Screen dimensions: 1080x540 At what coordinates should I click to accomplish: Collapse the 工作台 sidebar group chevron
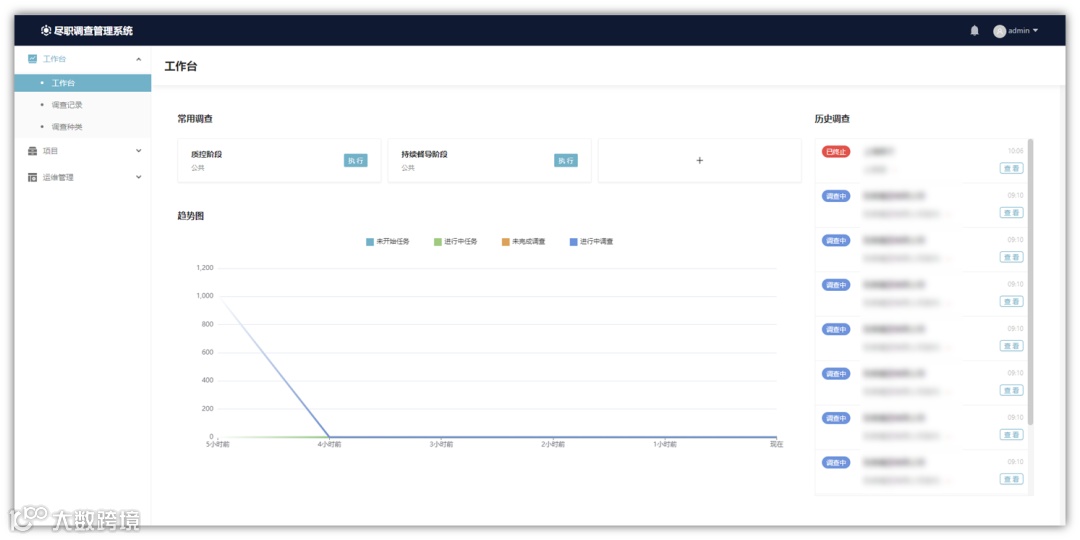click(138, 59)
